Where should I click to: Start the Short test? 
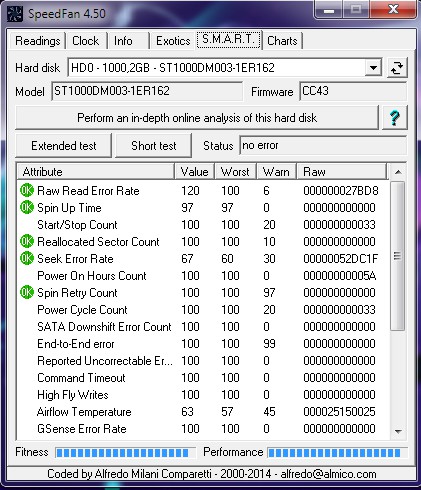(x=153, y=146)
